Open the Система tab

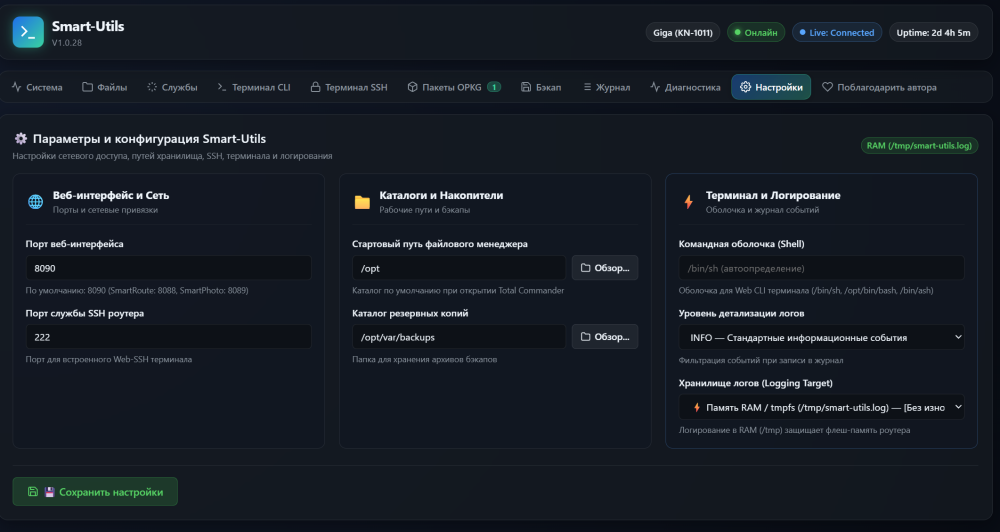(37, 87)
